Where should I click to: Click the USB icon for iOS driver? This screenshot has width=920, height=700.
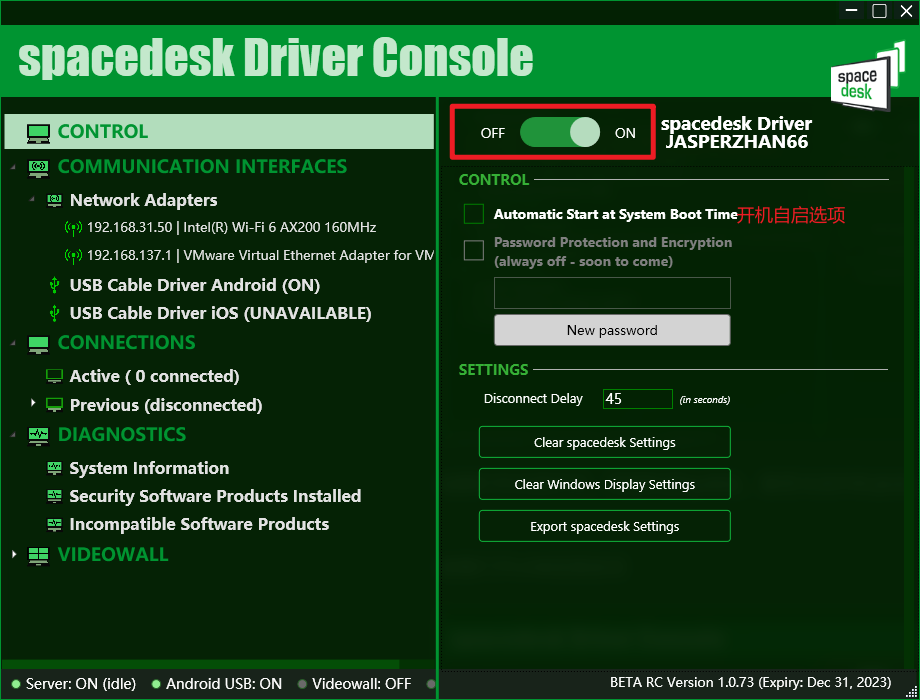(x=55, y=313)
